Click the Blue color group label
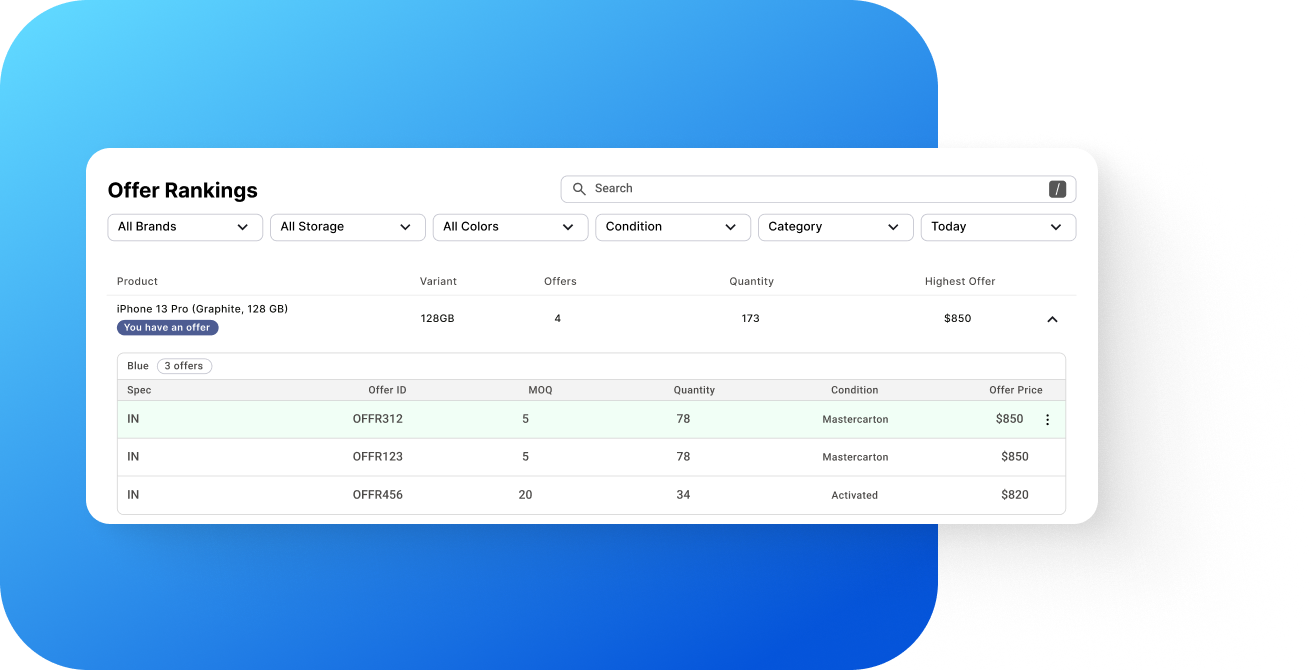Viewport: 1312px width, 670px height. [138, 366]
